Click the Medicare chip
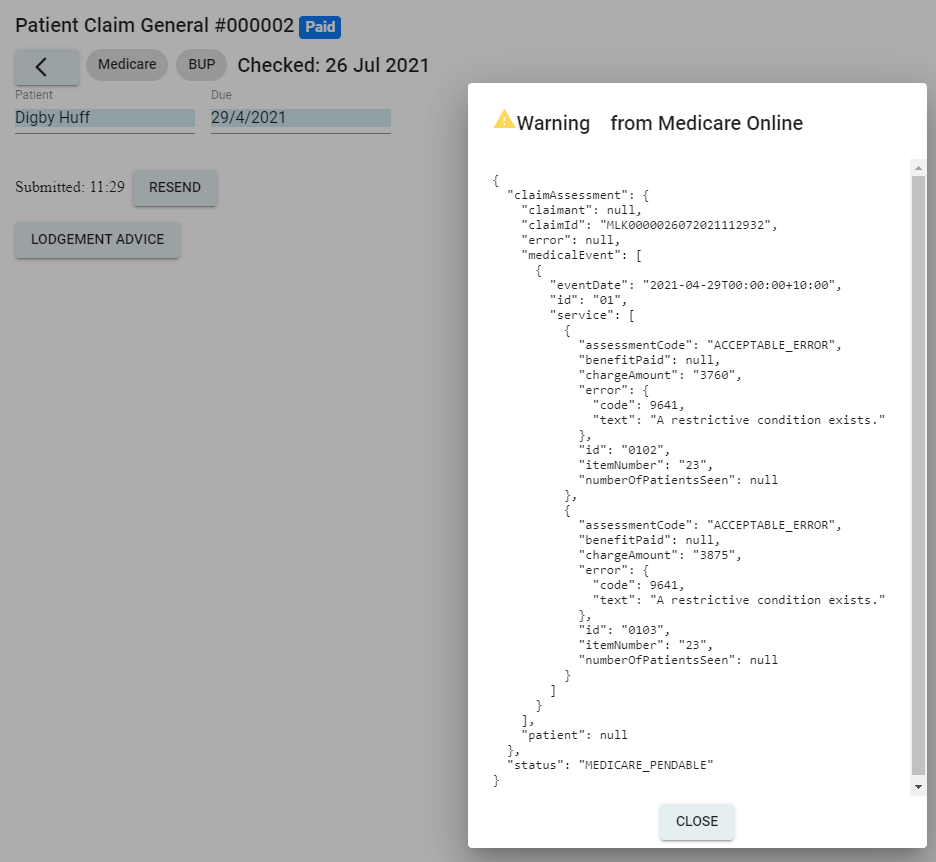936x862 pixels. pyautogui.click(x=127, y=64)
